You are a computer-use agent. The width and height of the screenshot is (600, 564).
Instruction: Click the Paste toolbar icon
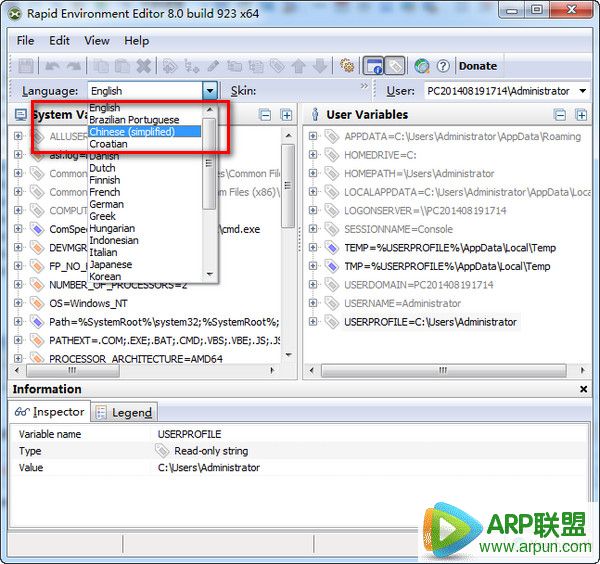click(x=122, y=66)
